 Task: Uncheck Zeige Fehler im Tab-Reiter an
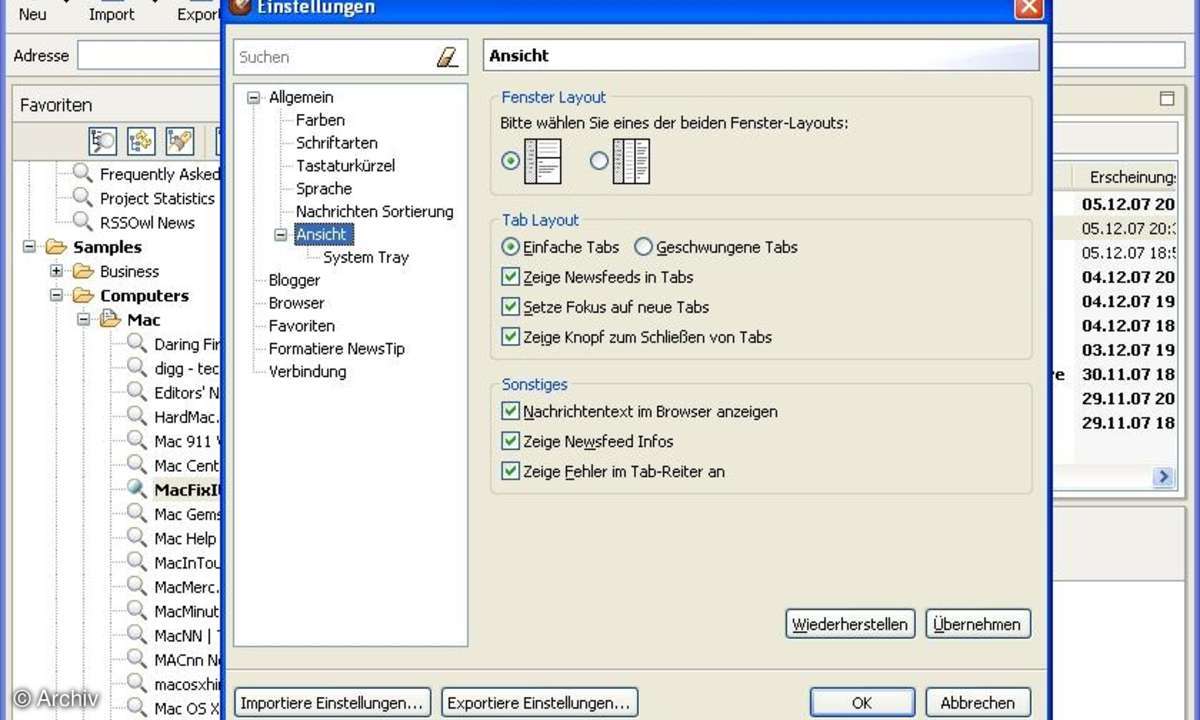point(511,471)
